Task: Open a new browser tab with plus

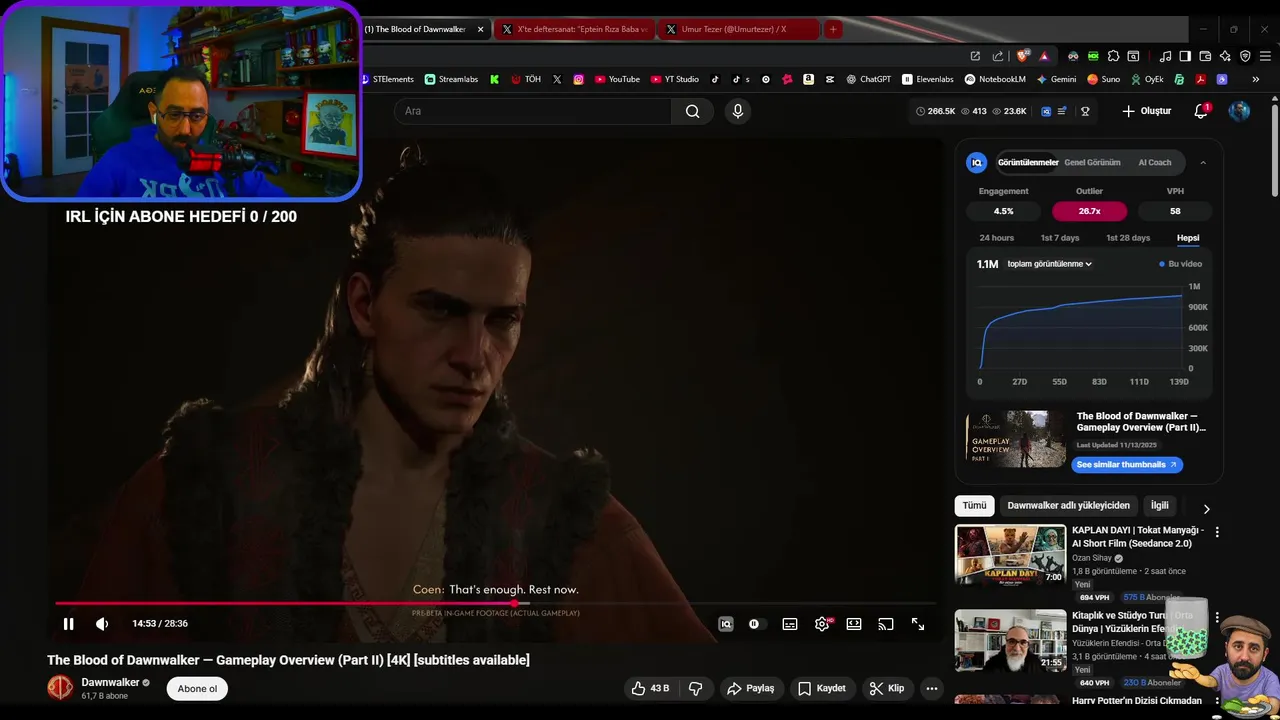Action: coord(832,29)
